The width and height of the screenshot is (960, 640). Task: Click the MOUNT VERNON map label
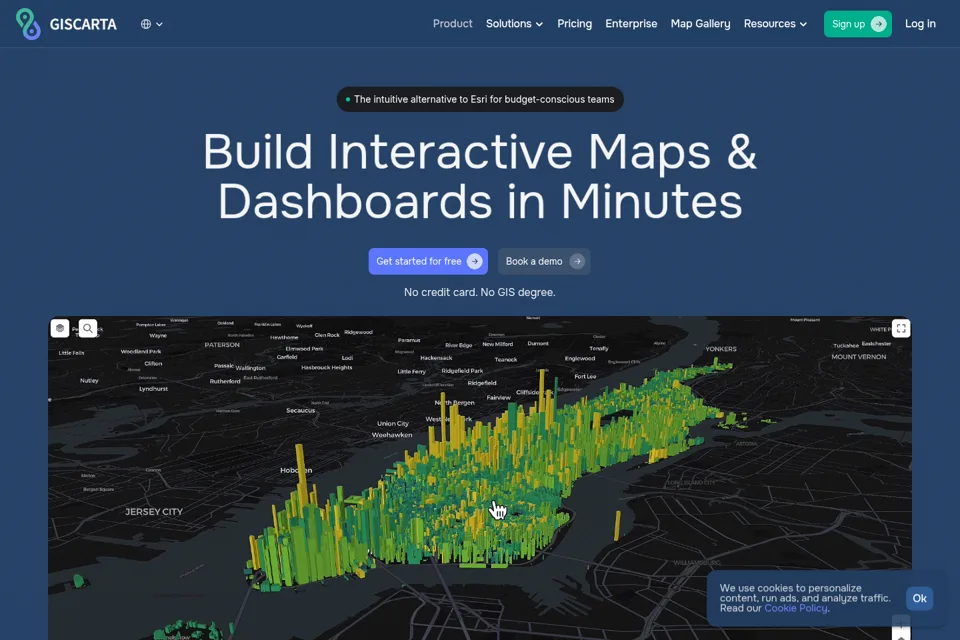(858, 356)
